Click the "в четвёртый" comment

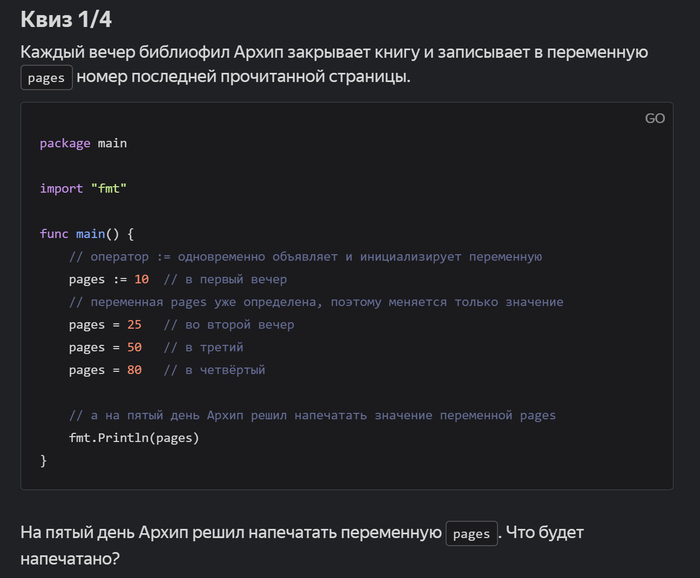click(x=214, y=370)
